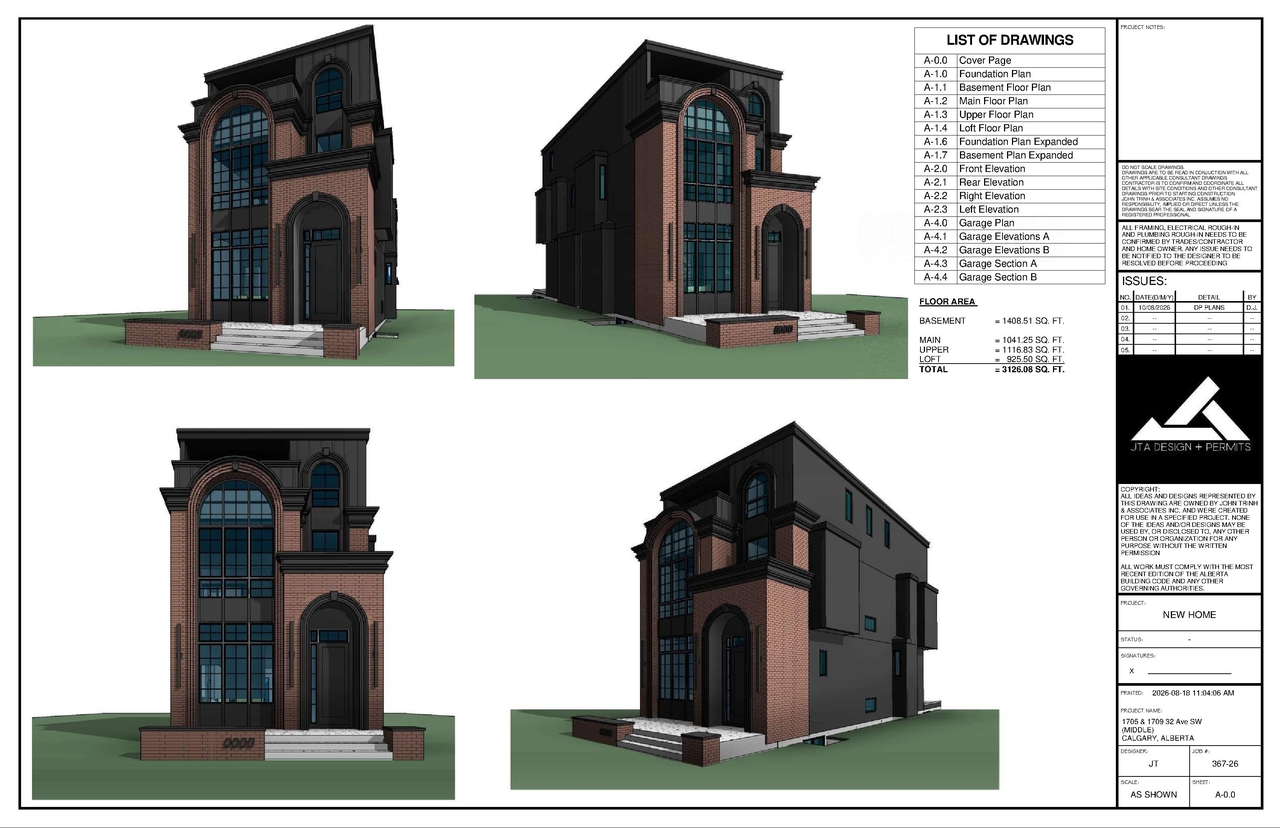Click the "ISSUES:" heading in the title block

tap(1145, 281)
